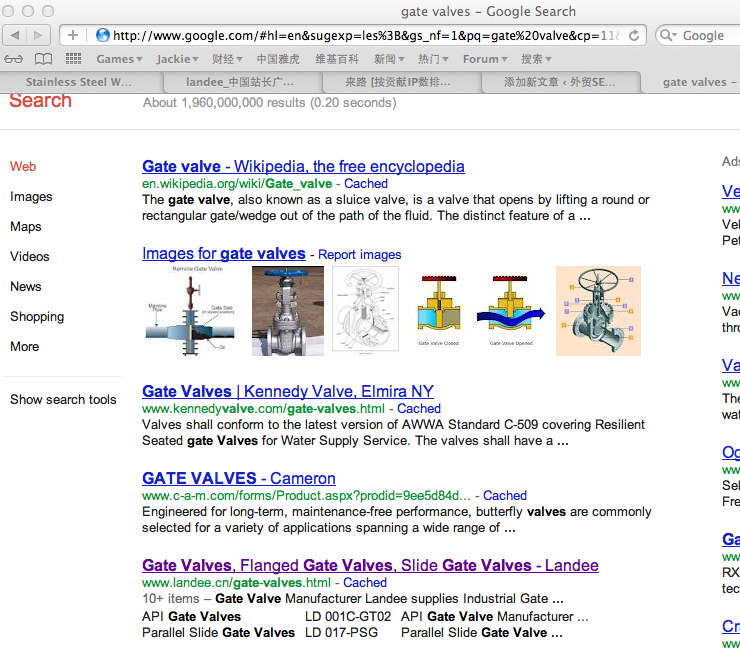Screen dimensions: 740x653
Task: Go forward with Safari's forward arrow
Action: (38, 35)
